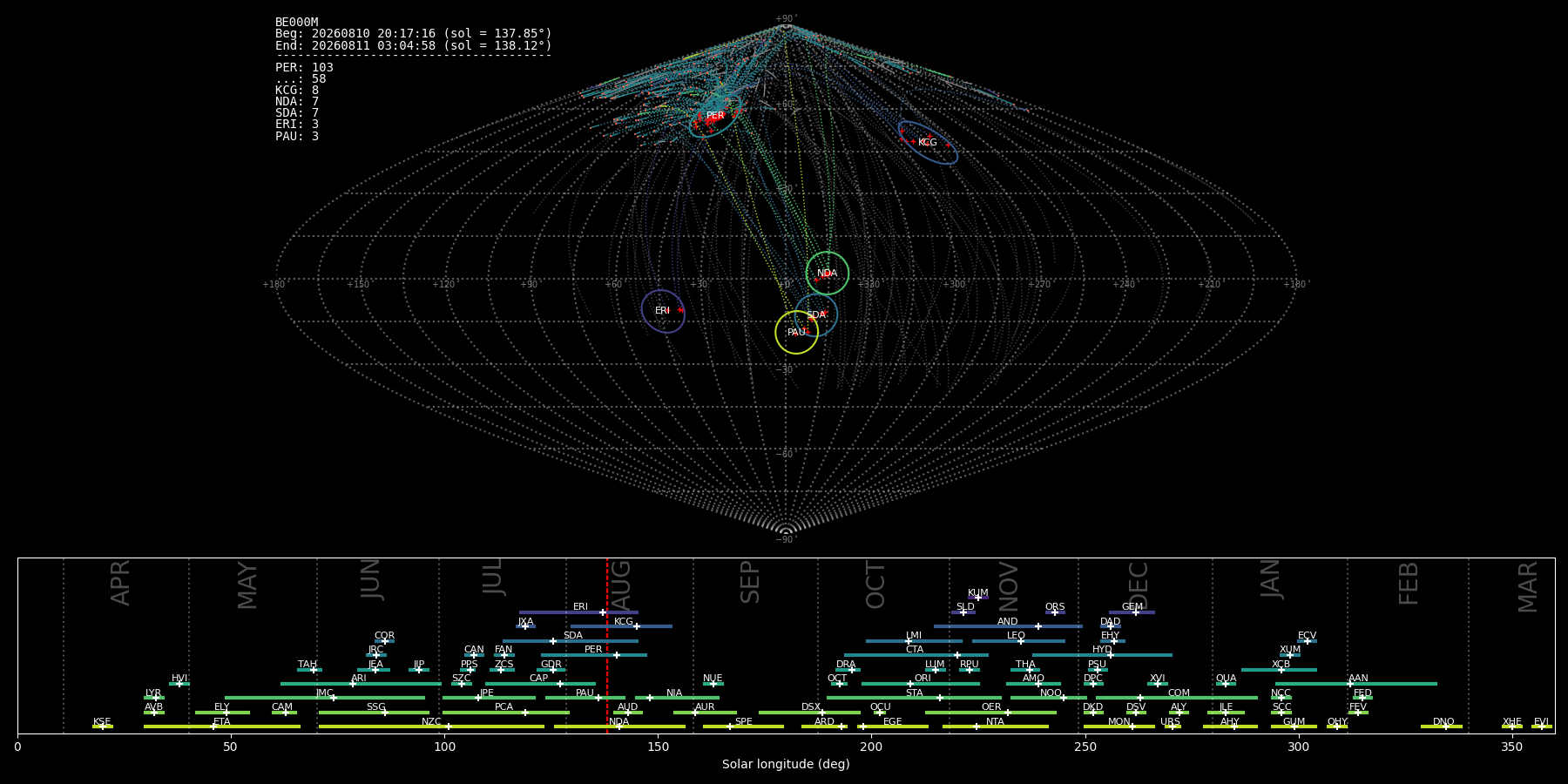The image size is (1568, 784).
Task: Select the ORI shower bar
Action: (x=921, y=684)
